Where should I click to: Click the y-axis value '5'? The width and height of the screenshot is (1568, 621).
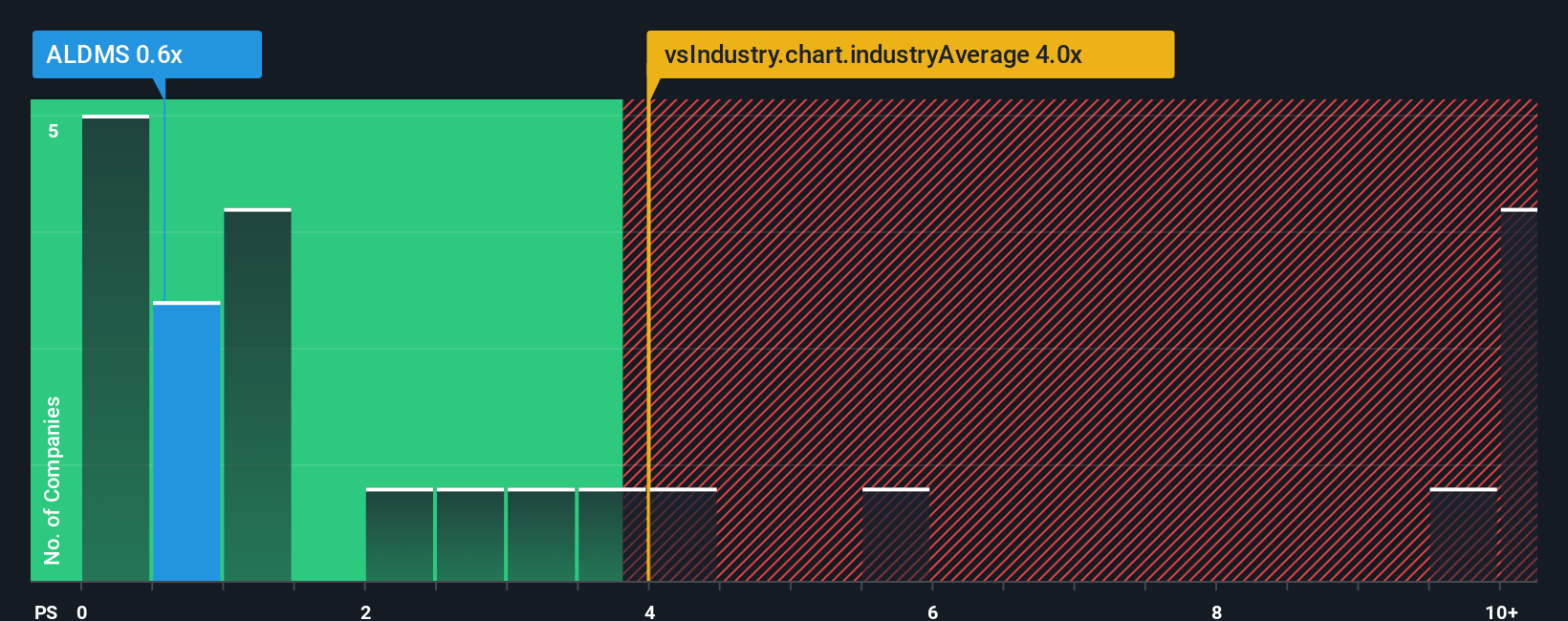tap(54, 131)
